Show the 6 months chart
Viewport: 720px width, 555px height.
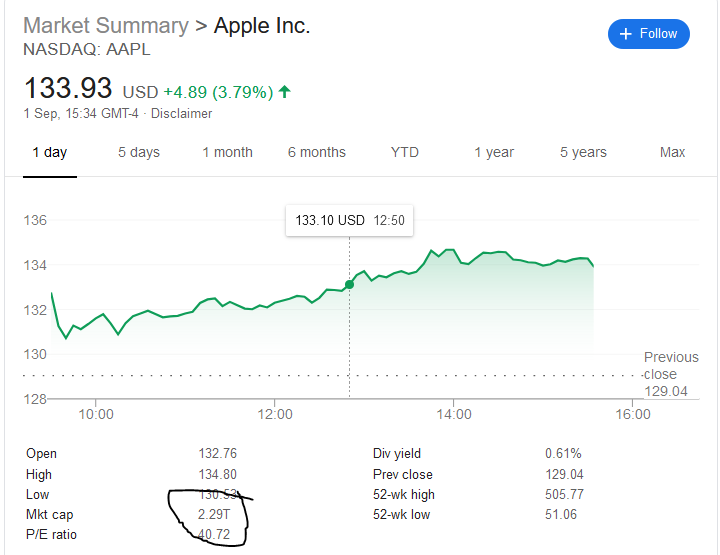tap(316, 152)
